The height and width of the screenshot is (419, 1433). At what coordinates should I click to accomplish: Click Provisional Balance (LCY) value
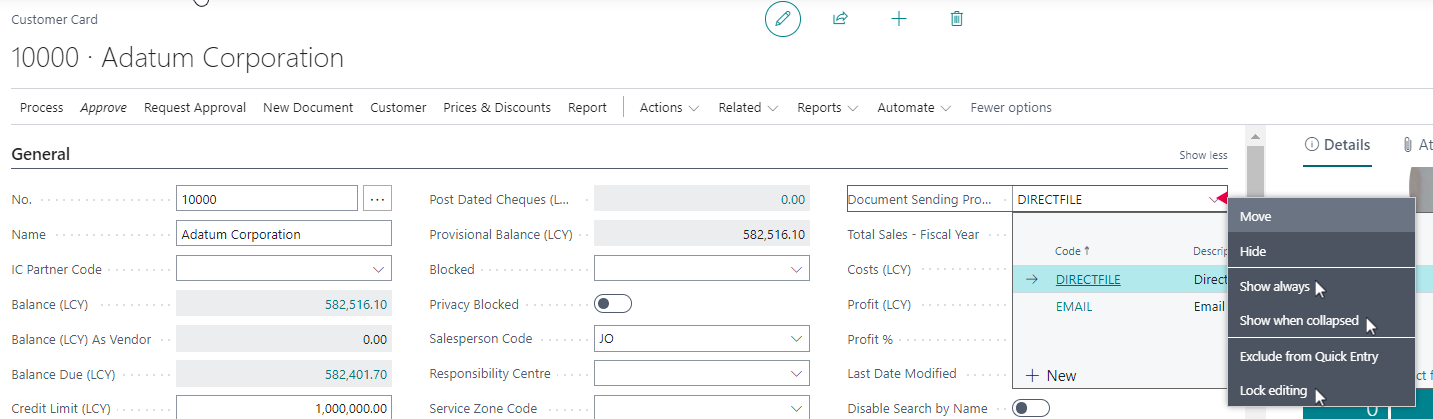point(773,234)
